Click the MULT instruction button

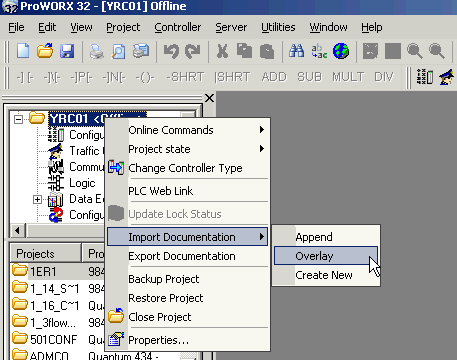pyautogui.click(x=348, y=77)
